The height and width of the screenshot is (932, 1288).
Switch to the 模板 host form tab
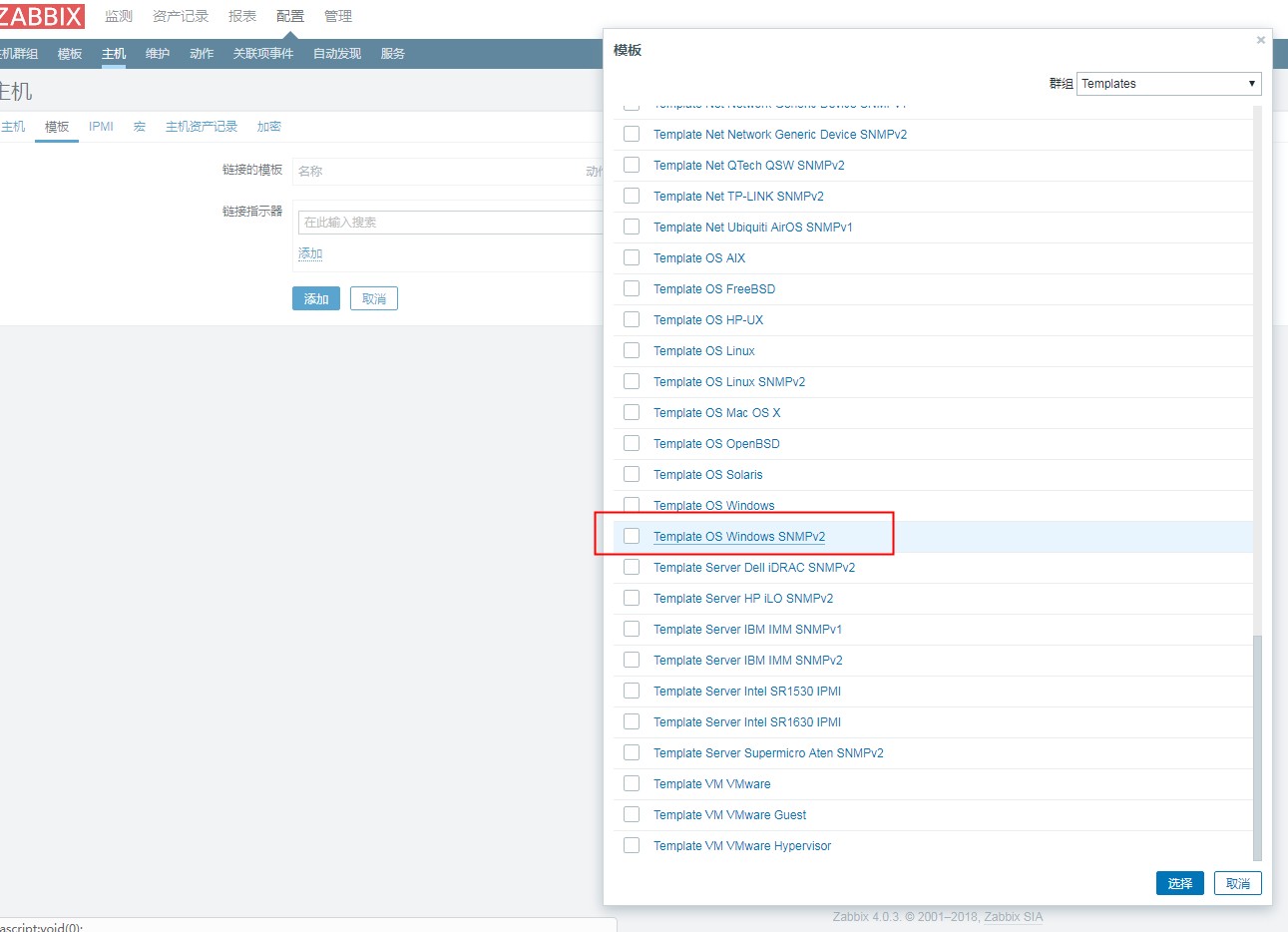(x=57, y=127)
